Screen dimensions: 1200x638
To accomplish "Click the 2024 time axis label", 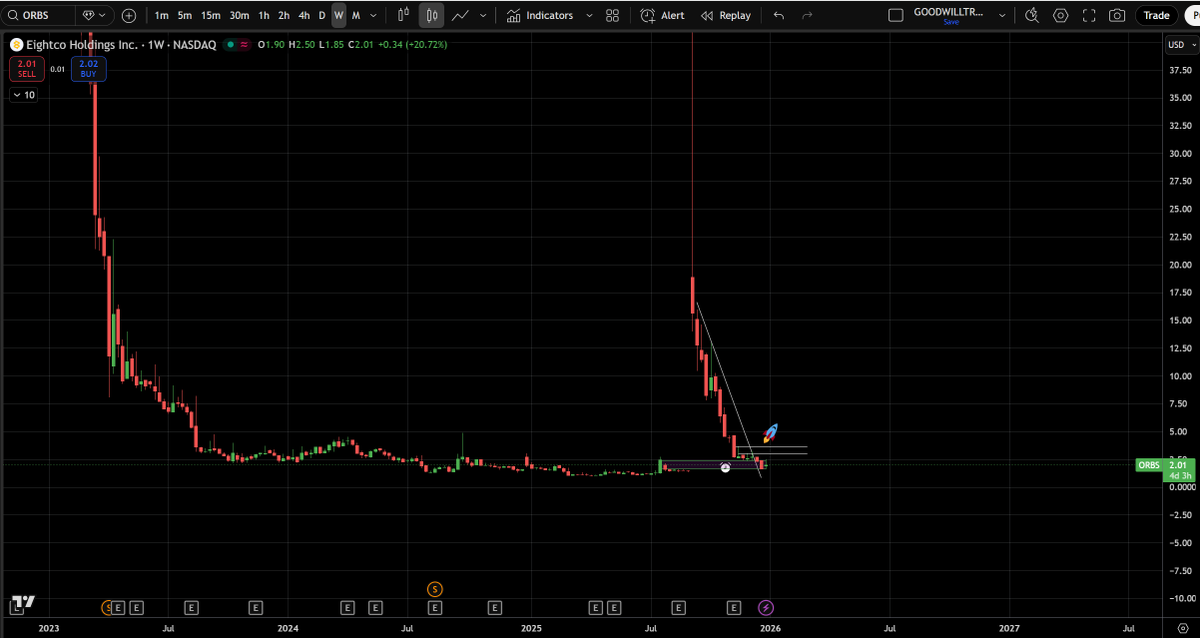I will (x=288, y=628).
